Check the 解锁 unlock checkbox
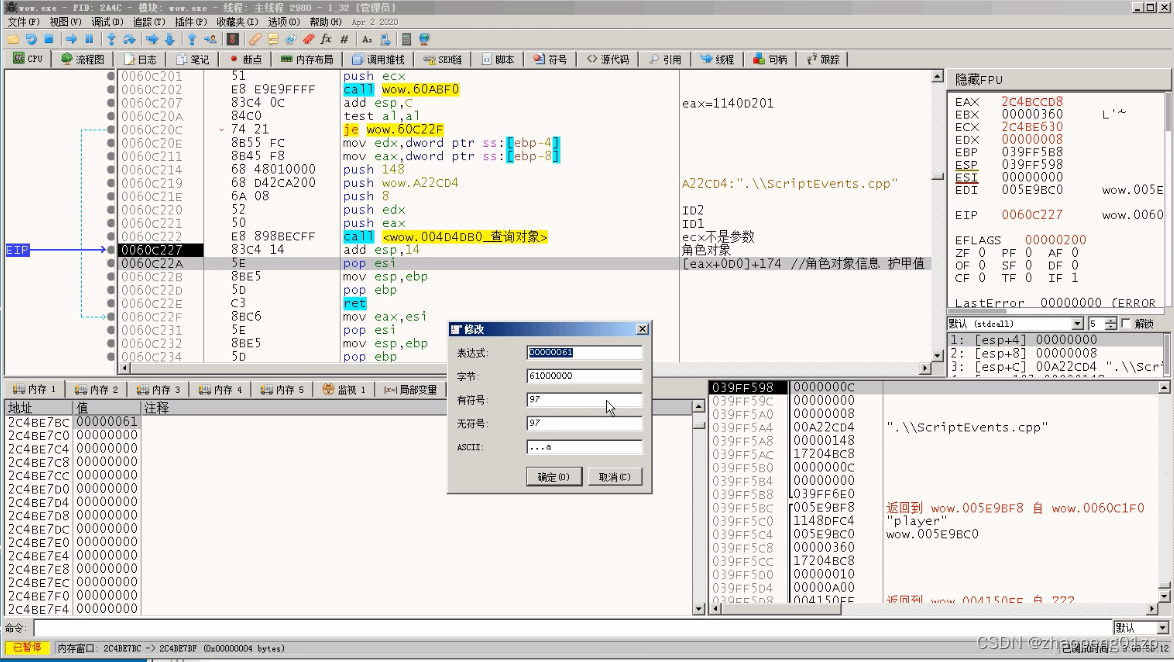Viewport: 1174px width, 662px height. 1126,324
